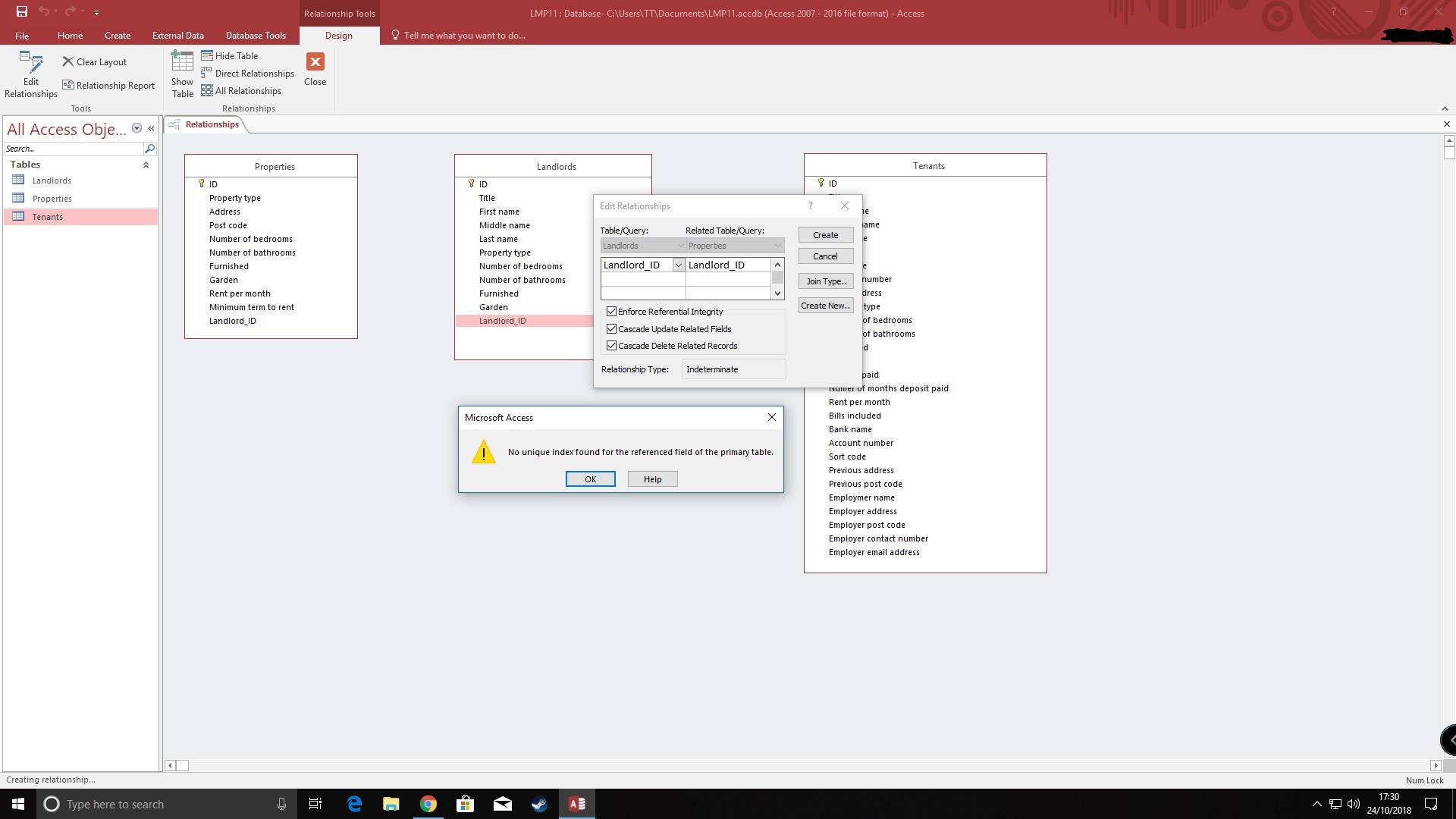Viewport: 1456px width, 819px height.
Task: Uncheck Cascade Delete Related Records
Action: click(x=611, y=346)
